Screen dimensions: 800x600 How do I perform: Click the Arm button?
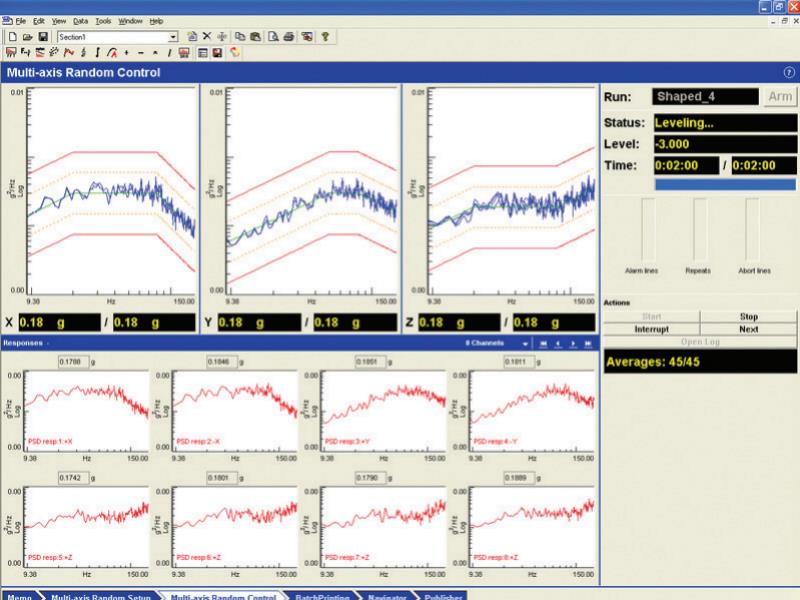780,96
